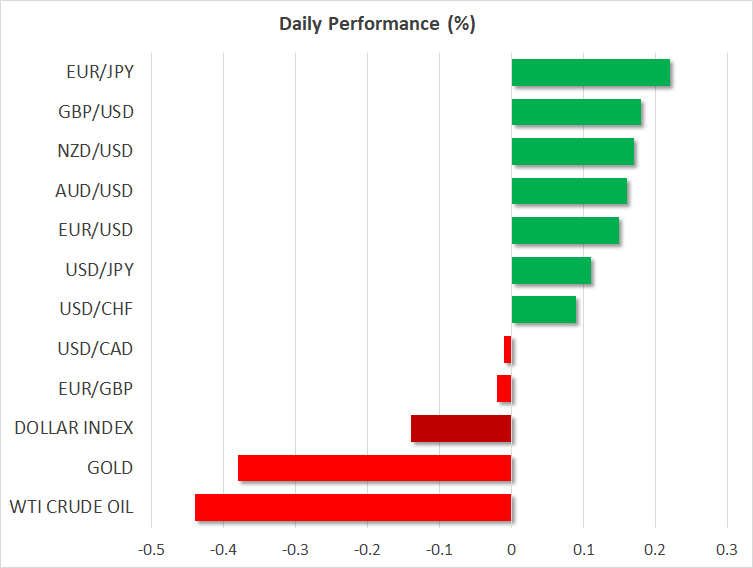
Task: Click the Daily Performance (%) chart title
Action: [x=376, y=24]
